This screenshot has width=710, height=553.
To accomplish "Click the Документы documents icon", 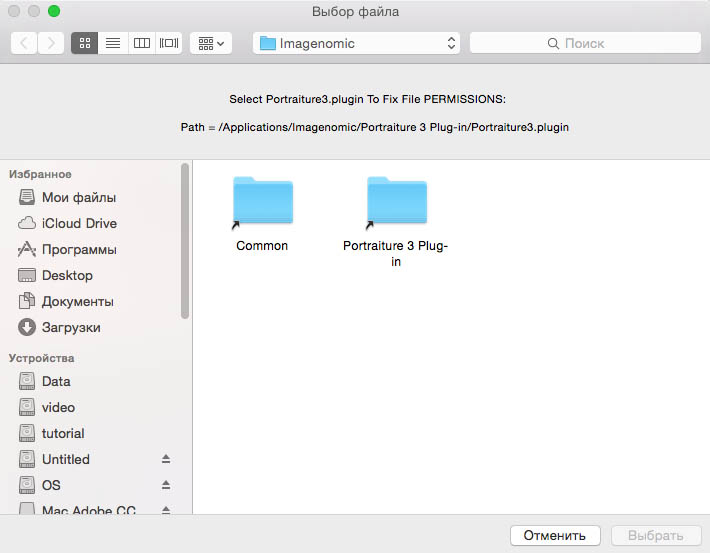I will (x=27, y=301).
